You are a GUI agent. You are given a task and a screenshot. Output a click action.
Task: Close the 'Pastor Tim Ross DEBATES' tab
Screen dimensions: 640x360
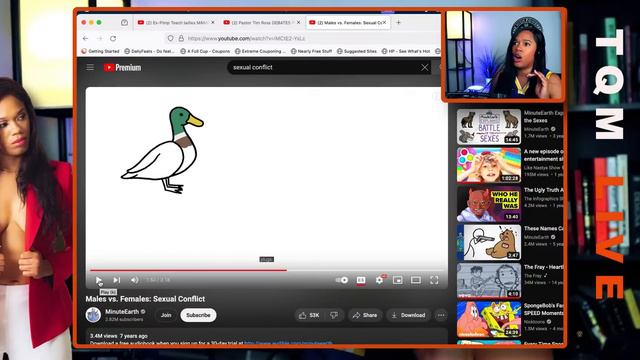point(298,22)
